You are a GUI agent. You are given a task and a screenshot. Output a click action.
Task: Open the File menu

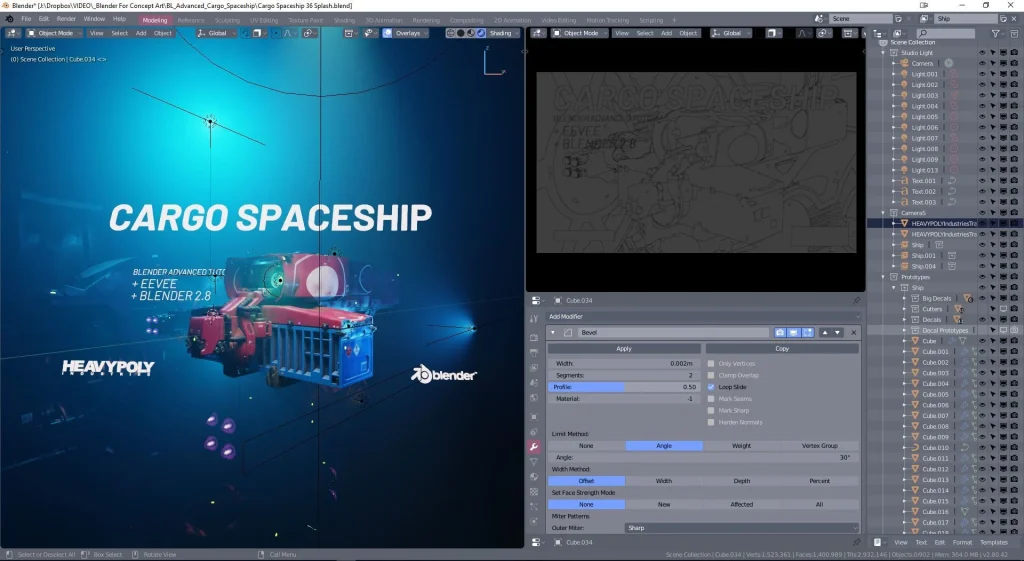(x=26, y=19)
